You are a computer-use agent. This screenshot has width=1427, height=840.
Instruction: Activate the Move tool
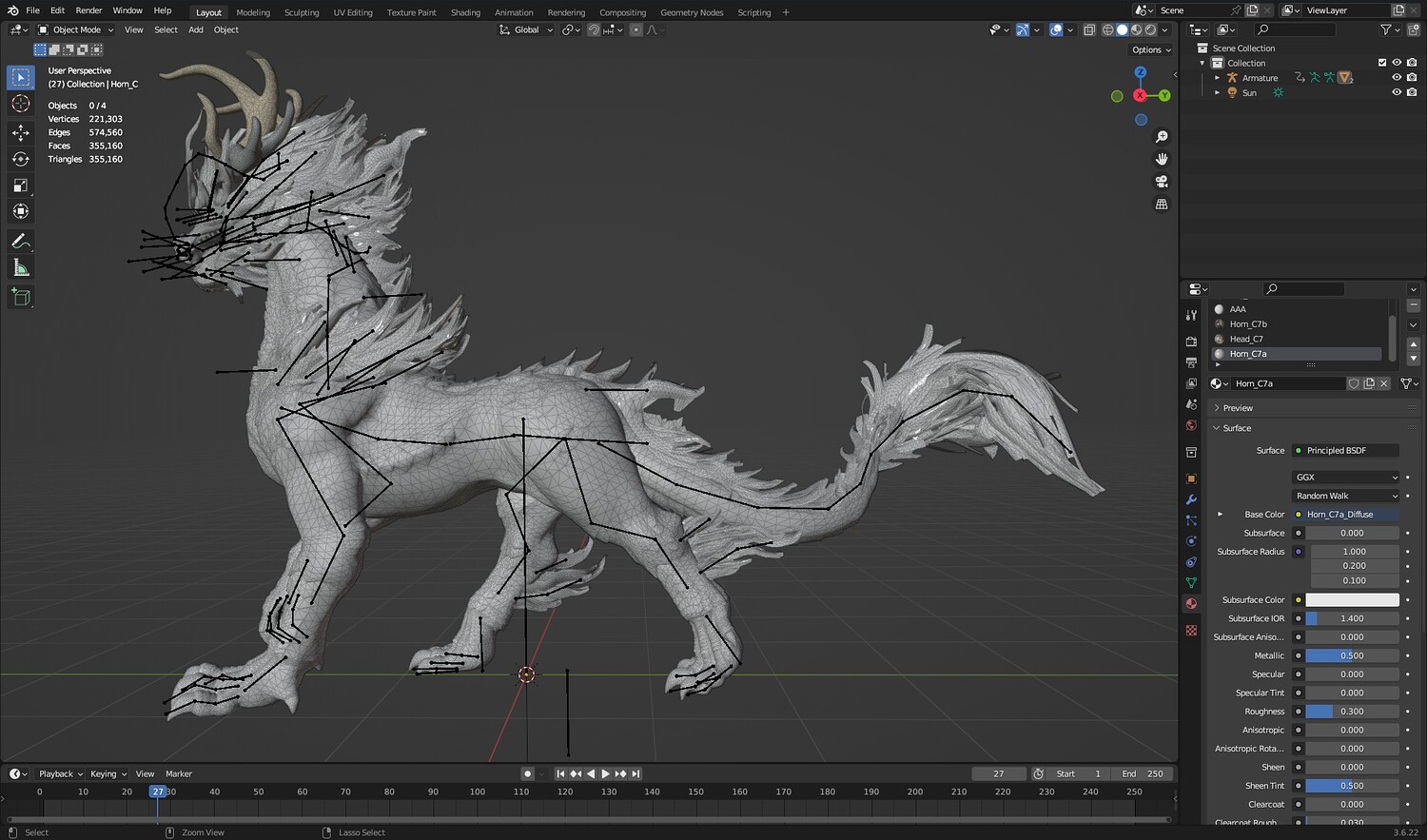(21, 132)
